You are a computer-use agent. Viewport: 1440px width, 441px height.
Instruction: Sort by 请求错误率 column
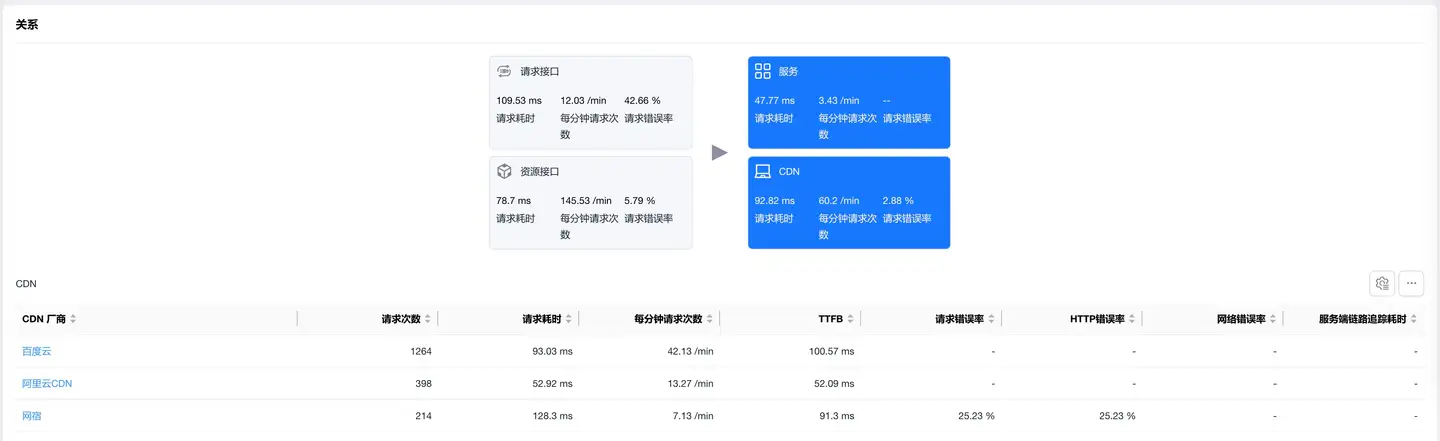tap(991, 319)
